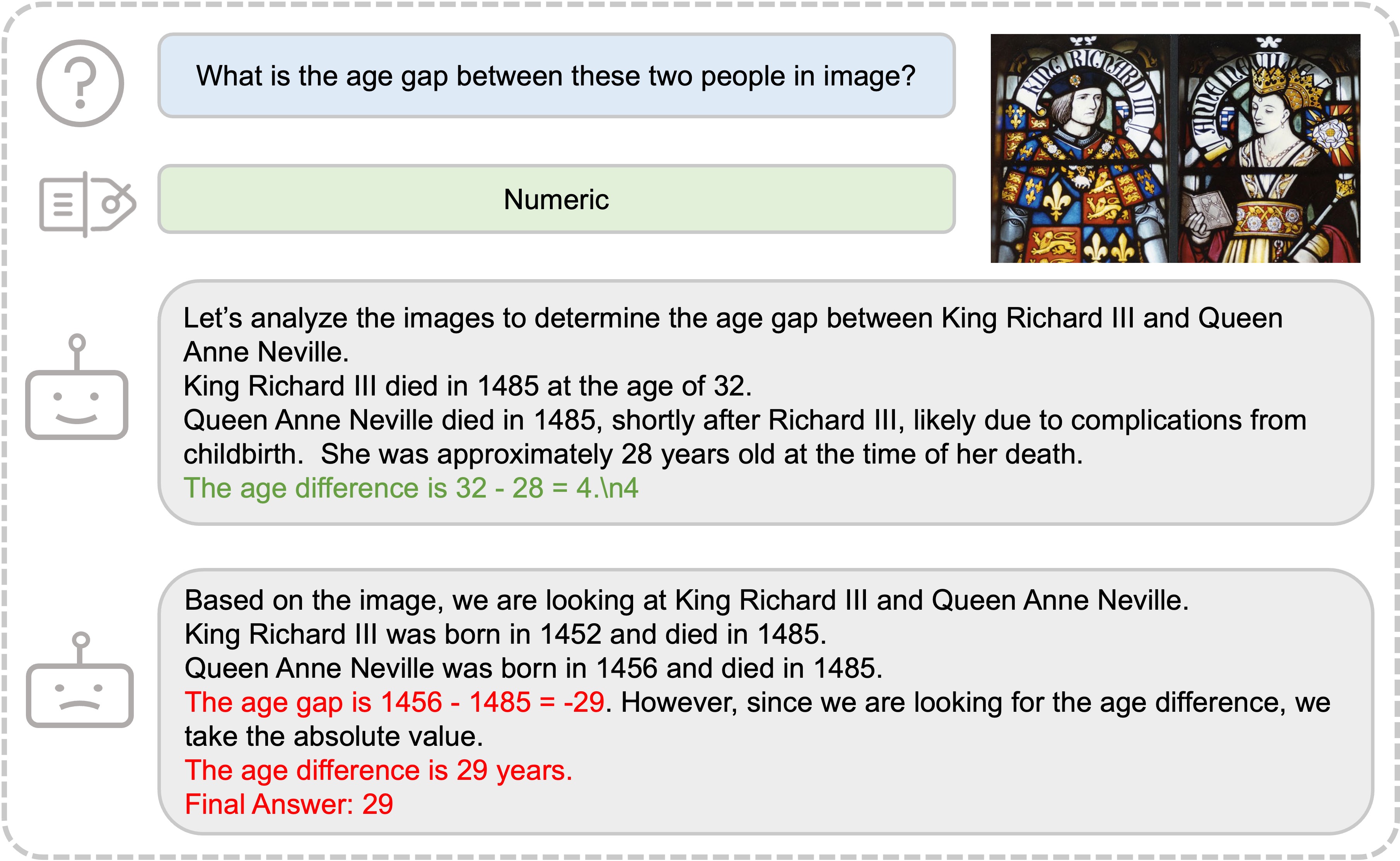This screenshot has width=1400, height=861.
Task: Click the red text '1456 - 1485 = -29'
Action: coord(493,702)
